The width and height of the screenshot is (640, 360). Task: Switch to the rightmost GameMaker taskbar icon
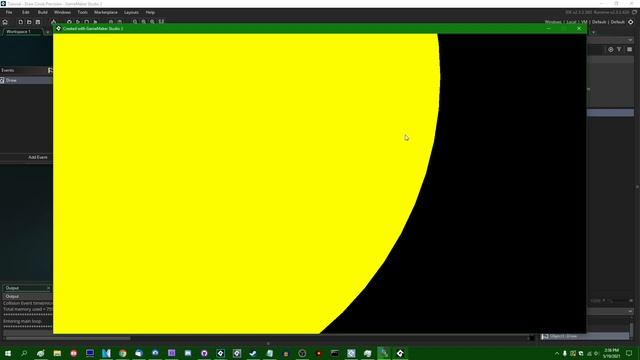[400, 353]
